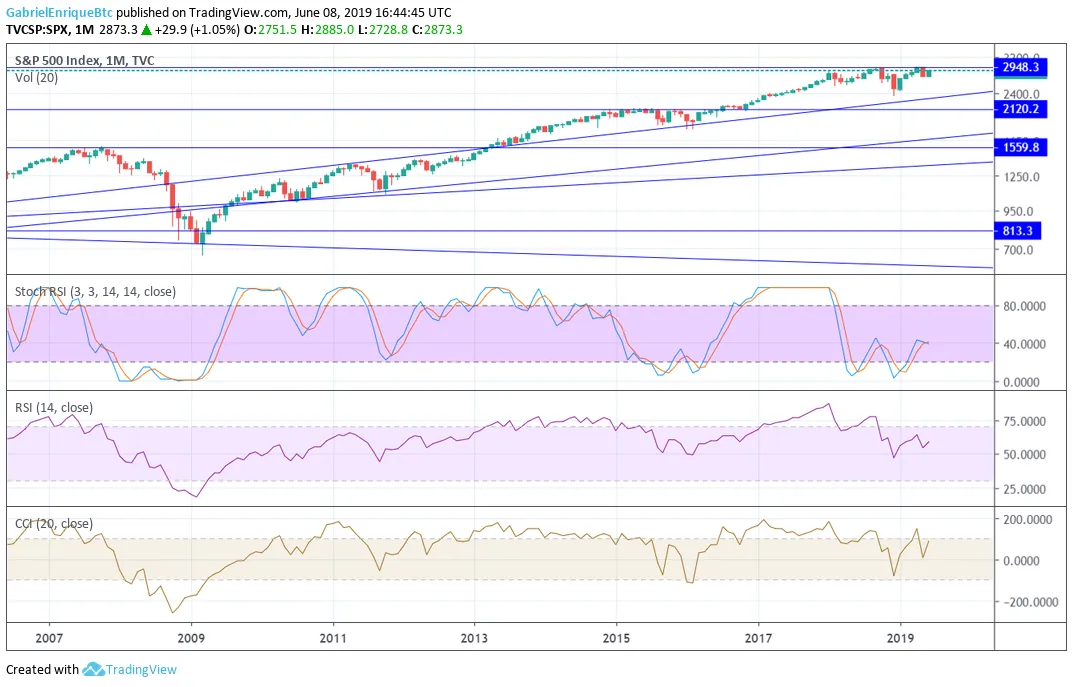Click the 25.0000 level on the RSI scale
This screenshot has height=687, width=1073.
[1024, 489]
